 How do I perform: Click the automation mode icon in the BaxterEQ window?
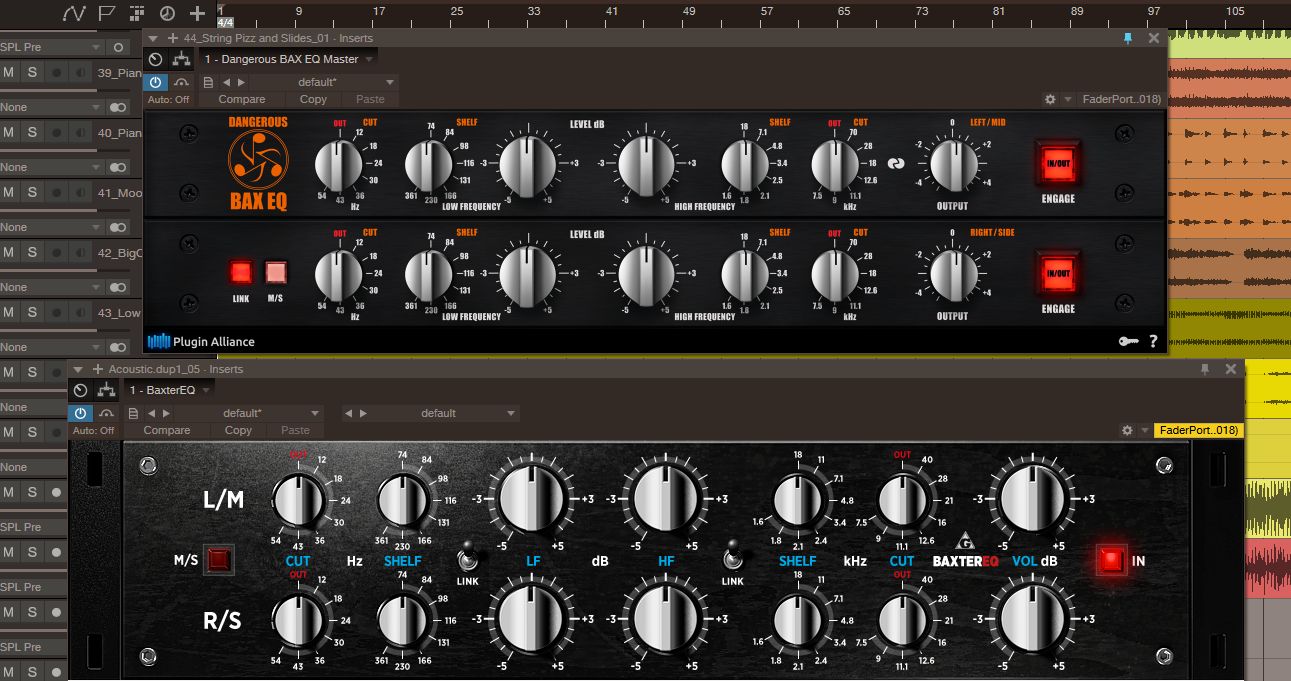pos(106,413)
